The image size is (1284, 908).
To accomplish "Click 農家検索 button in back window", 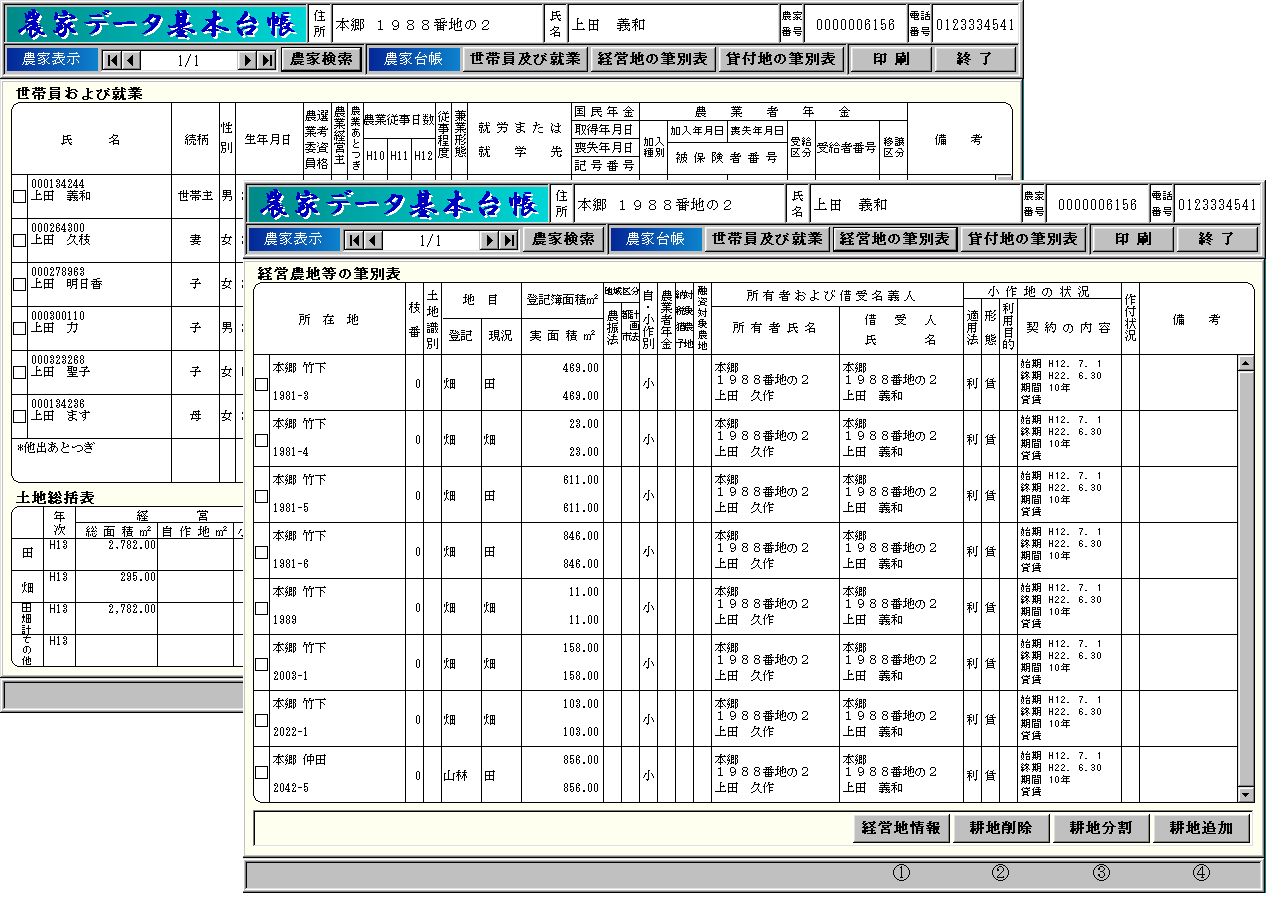I will point(321,59).
